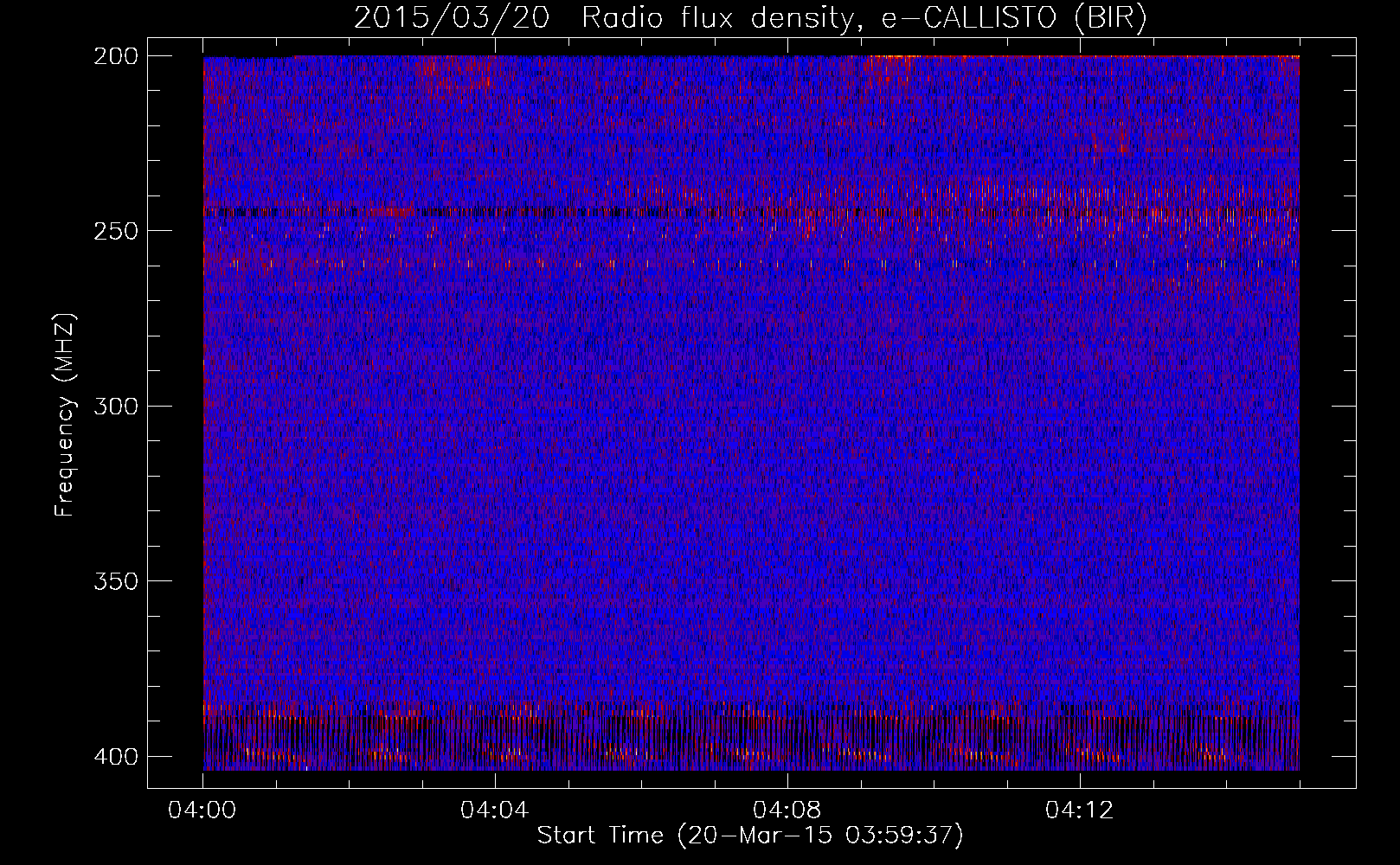Image resolution: width=1400 pixels, height=865 pixels.
Task: Click the 04:04 time tick label
Action: pyautogui.click(x=494, y=811)
